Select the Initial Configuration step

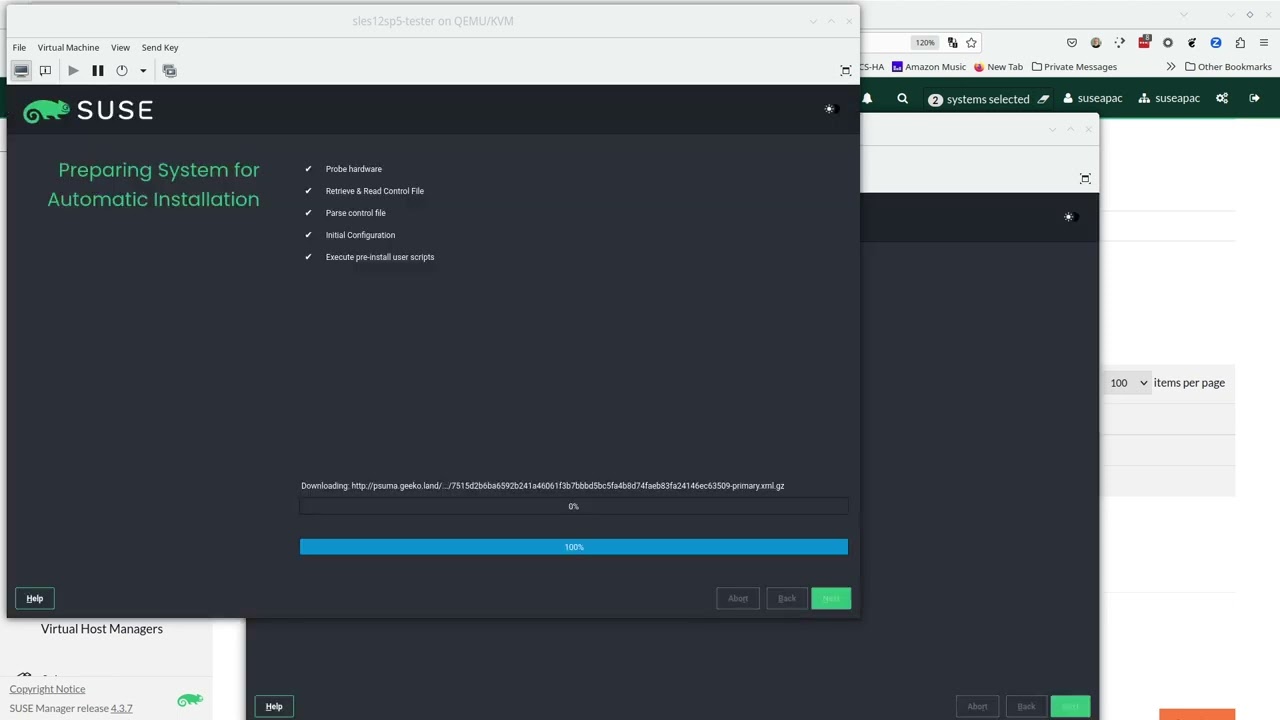360,235
